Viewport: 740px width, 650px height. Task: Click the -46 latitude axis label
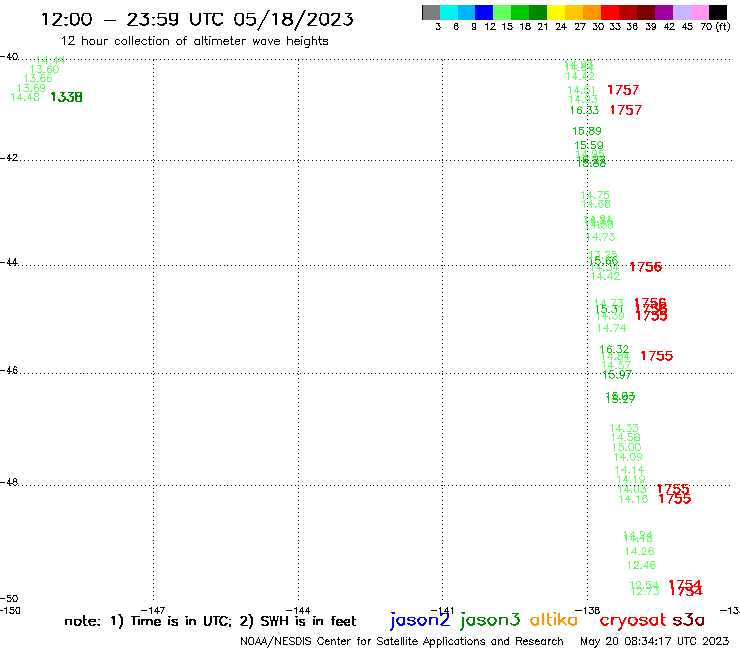click(x=9, y=371)
